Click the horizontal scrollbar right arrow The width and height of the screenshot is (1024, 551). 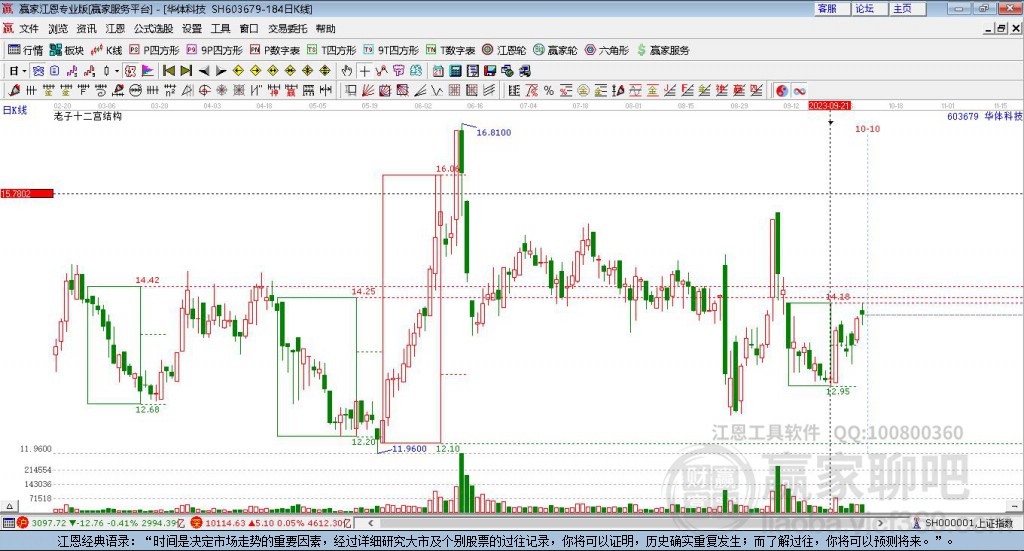(880, 523)
